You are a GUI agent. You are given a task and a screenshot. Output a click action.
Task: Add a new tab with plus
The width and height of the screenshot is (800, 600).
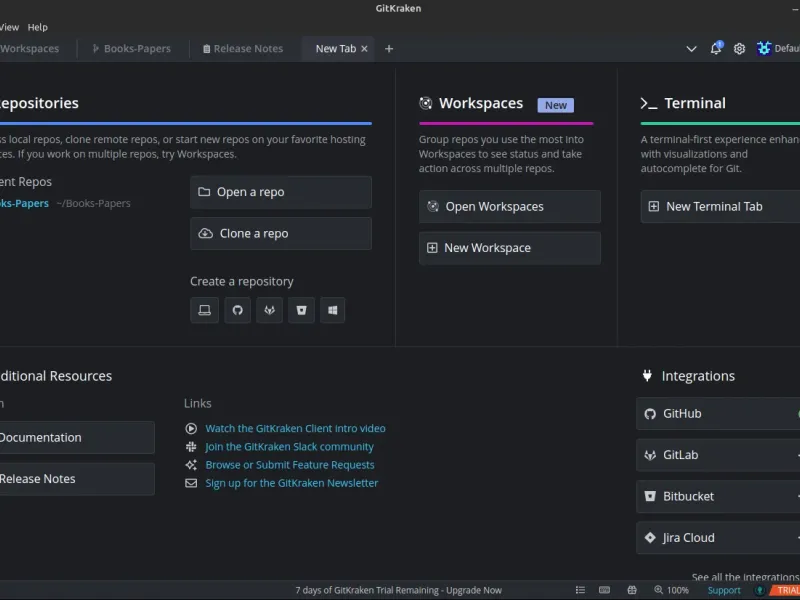pos(389,48)
